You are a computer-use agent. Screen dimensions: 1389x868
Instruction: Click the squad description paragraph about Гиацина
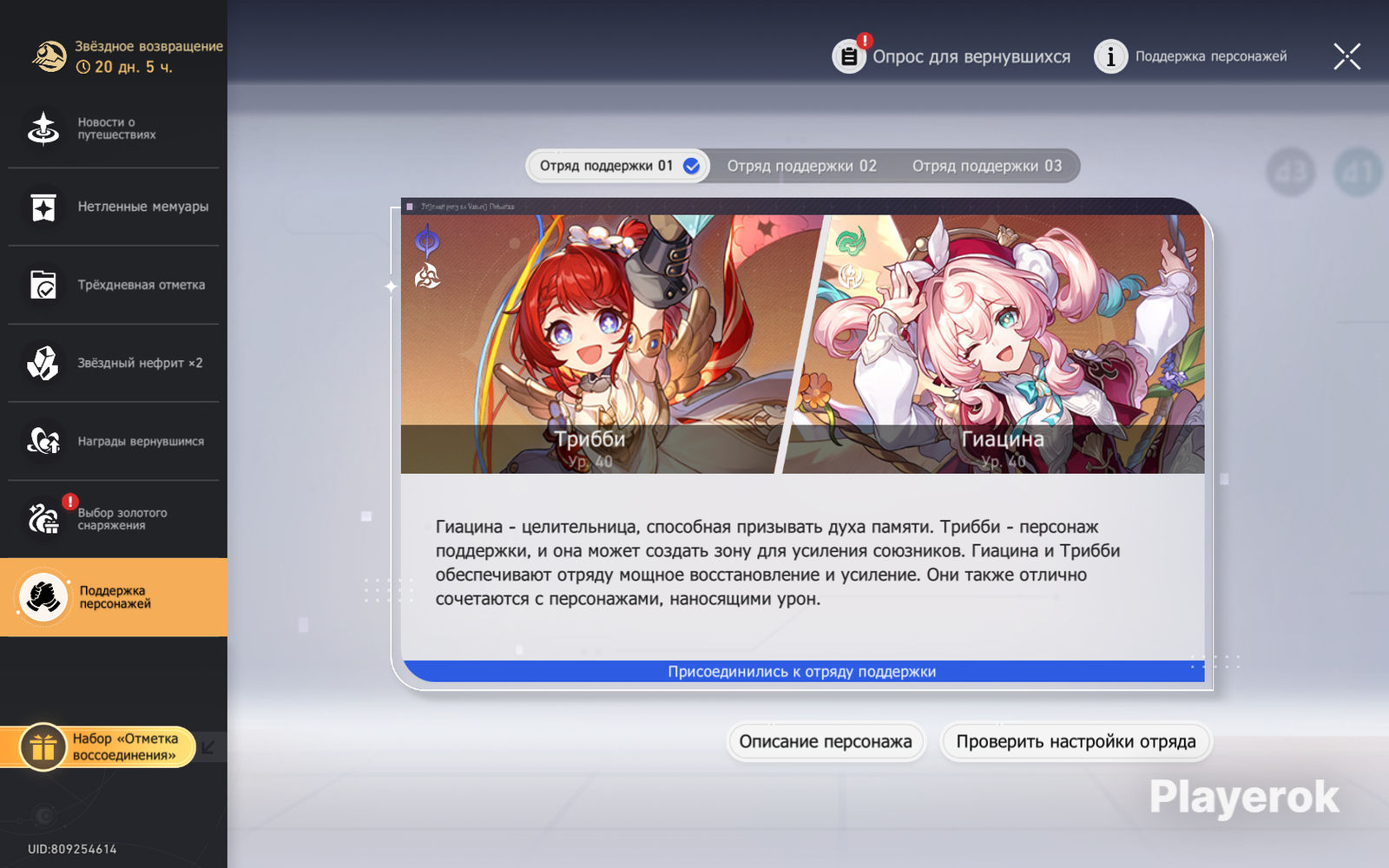[778, 562]
